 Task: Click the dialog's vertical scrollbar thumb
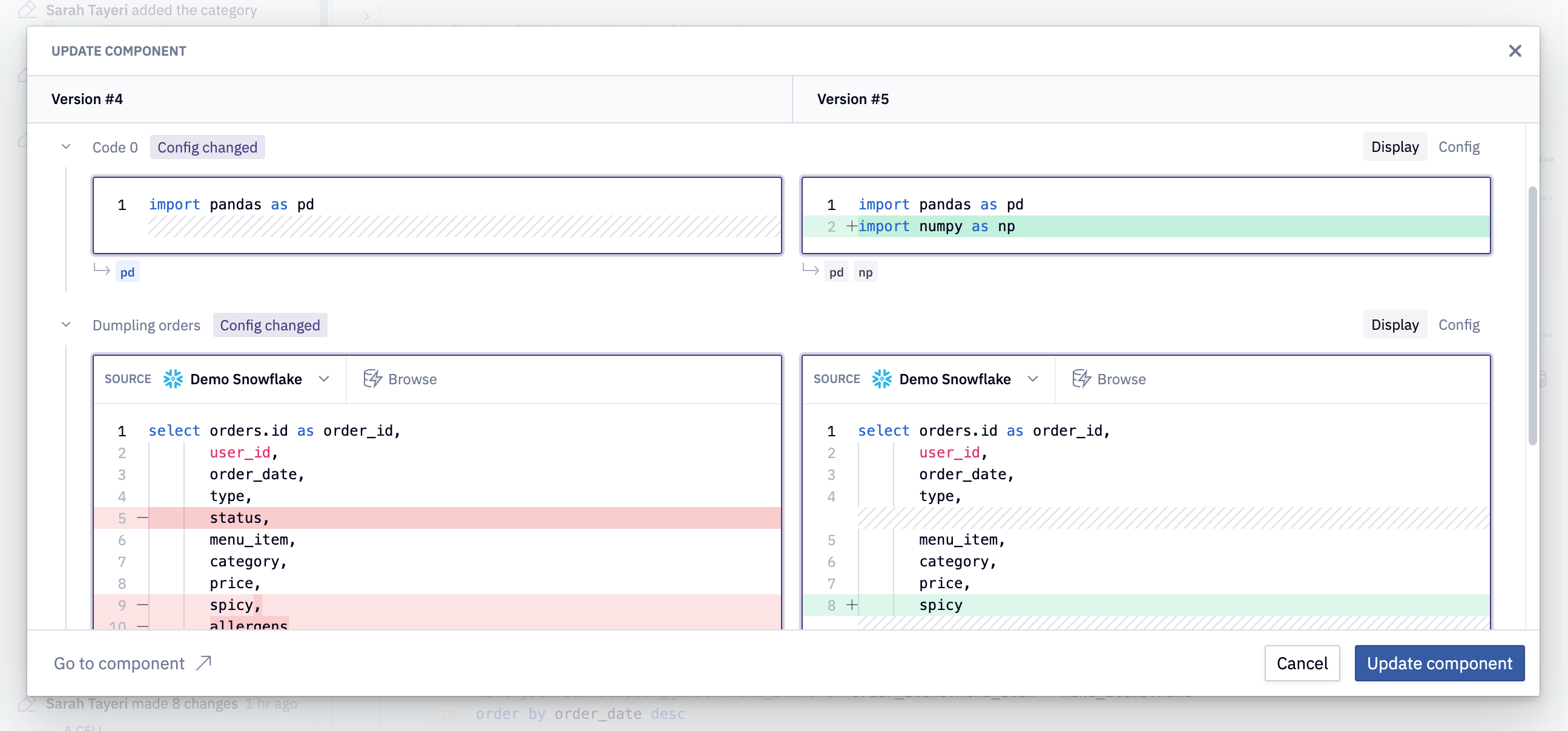(1532, 316)
